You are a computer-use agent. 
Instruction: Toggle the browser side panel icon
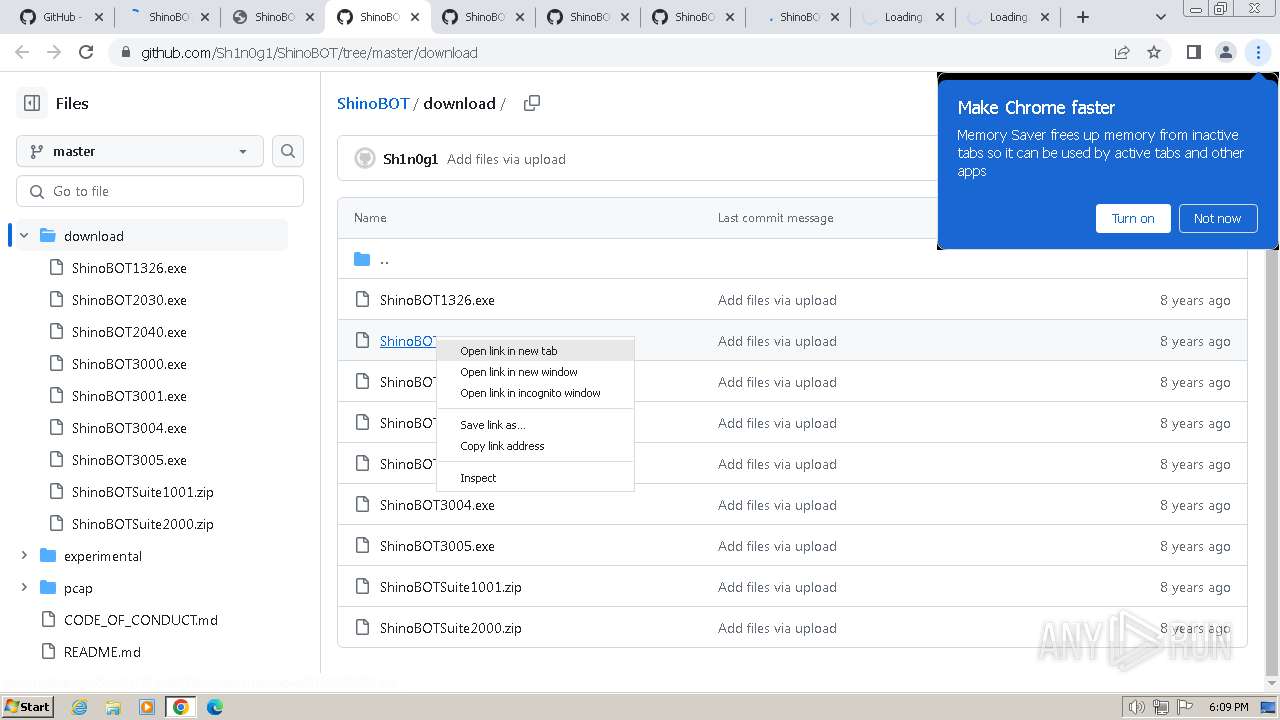1193,52
